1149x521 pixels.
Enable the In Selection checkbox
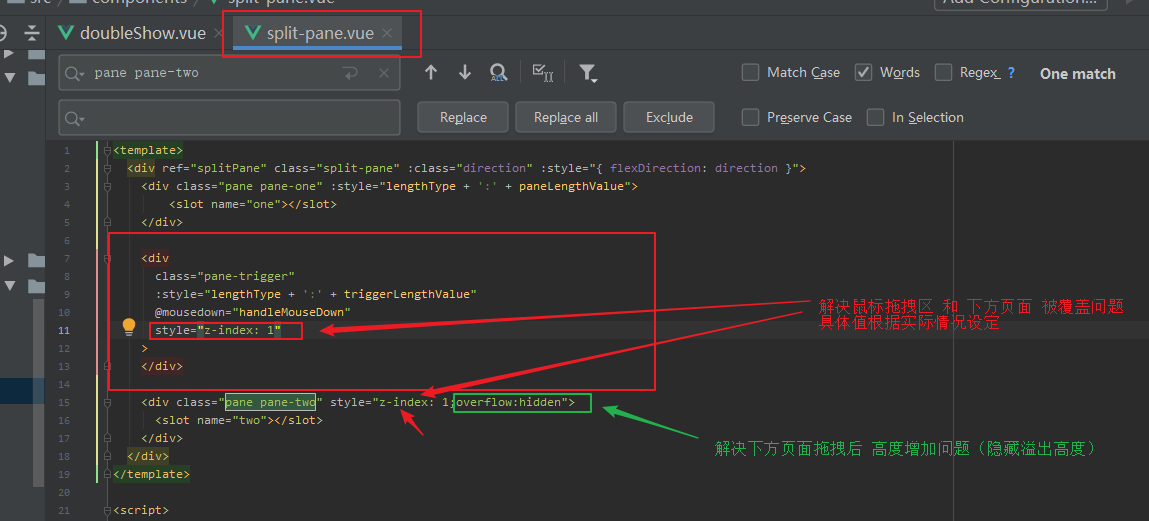876,117
